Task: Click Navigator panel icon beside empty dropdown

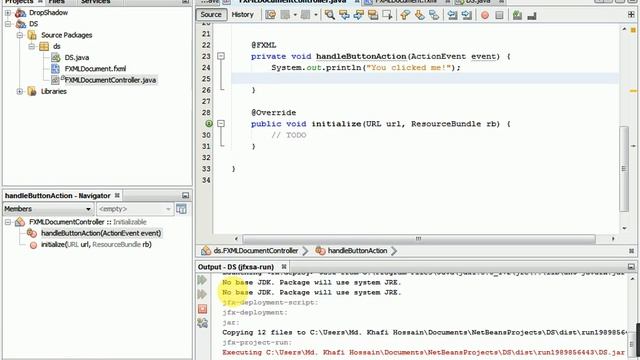Action: pos(181,209)
